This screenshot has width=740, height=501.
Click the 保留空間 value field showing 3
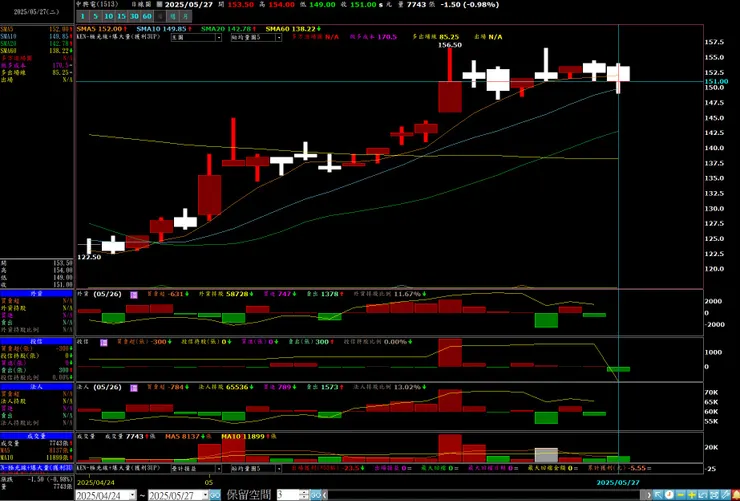pyautogui.click(x=288, y=495)
